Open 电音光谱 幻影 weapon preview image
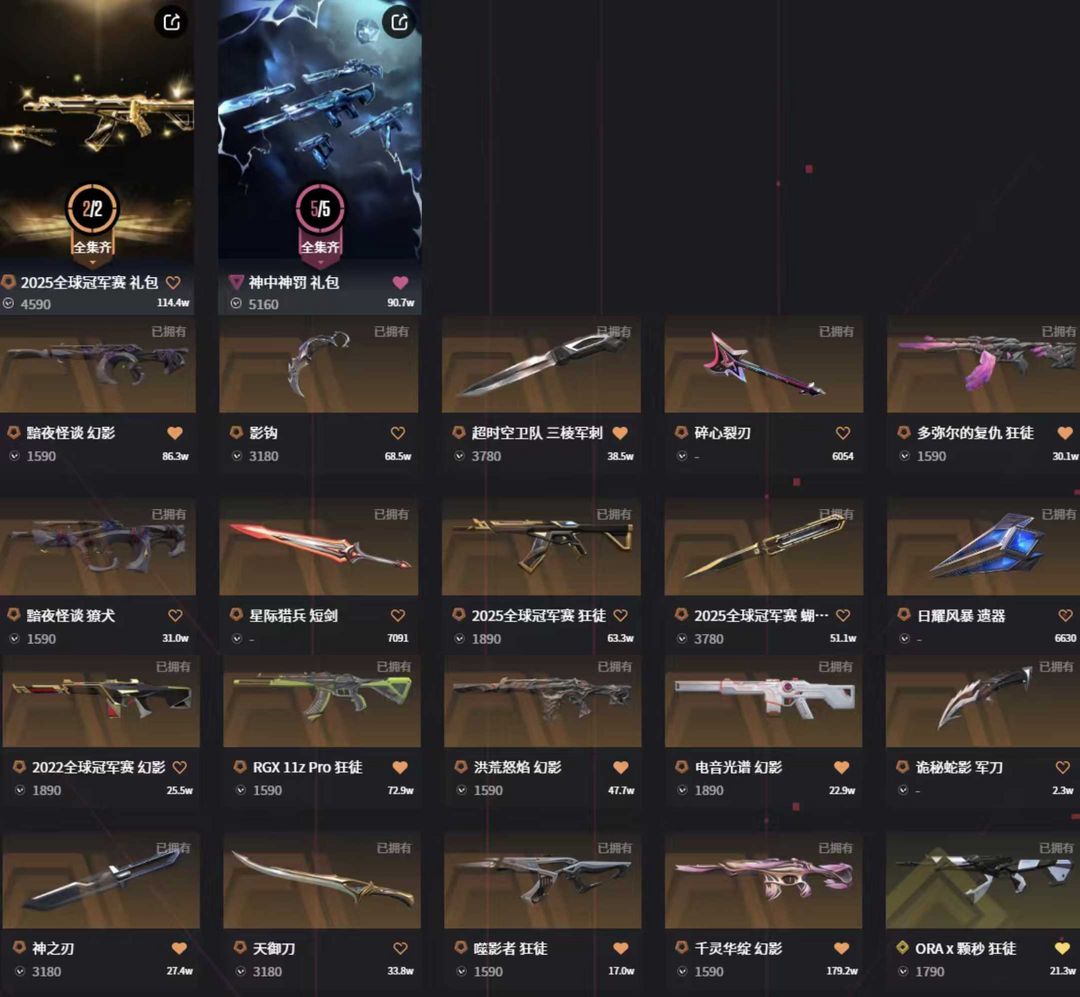 (x=763, y=701)
